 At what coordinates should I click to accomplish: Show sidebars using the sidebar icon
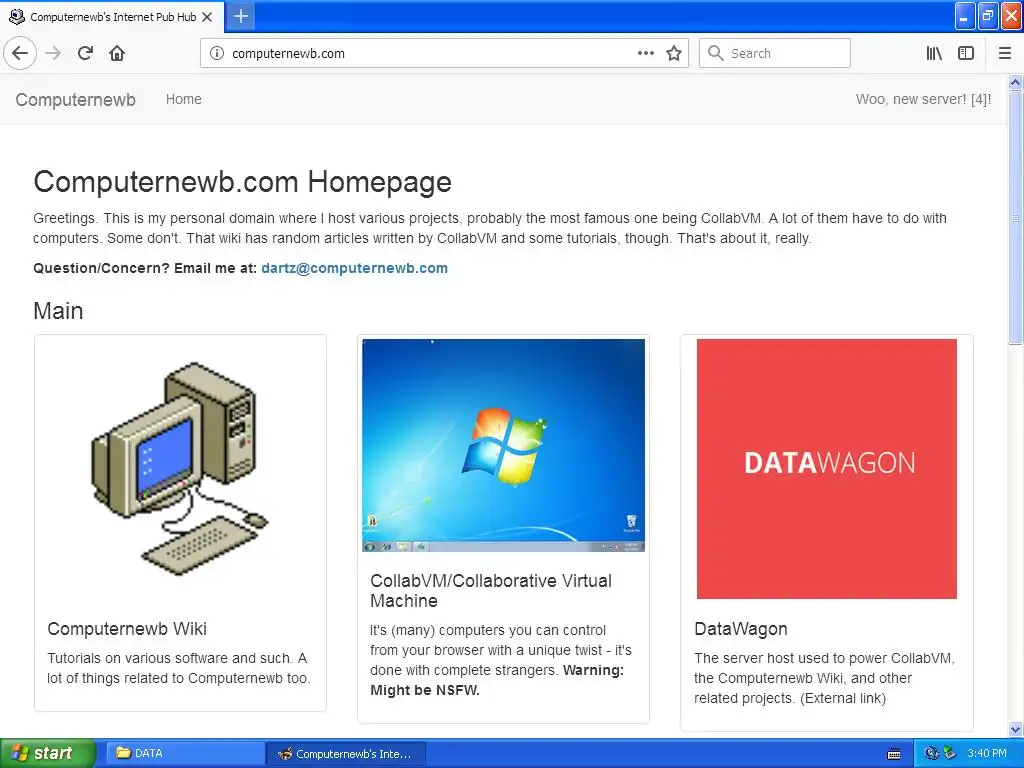pos(966,53)
